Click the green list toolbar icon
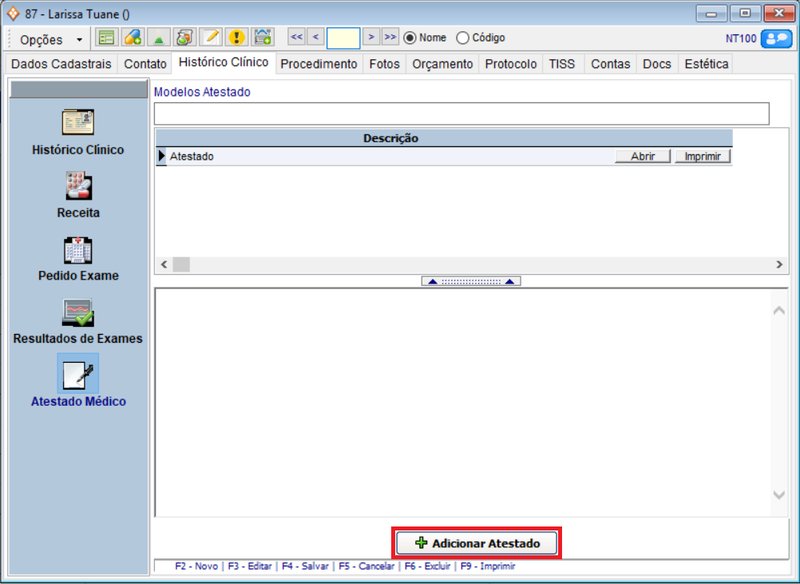This screenshot has width=800, height=584. pyautogui.click(x=106, y=38)
